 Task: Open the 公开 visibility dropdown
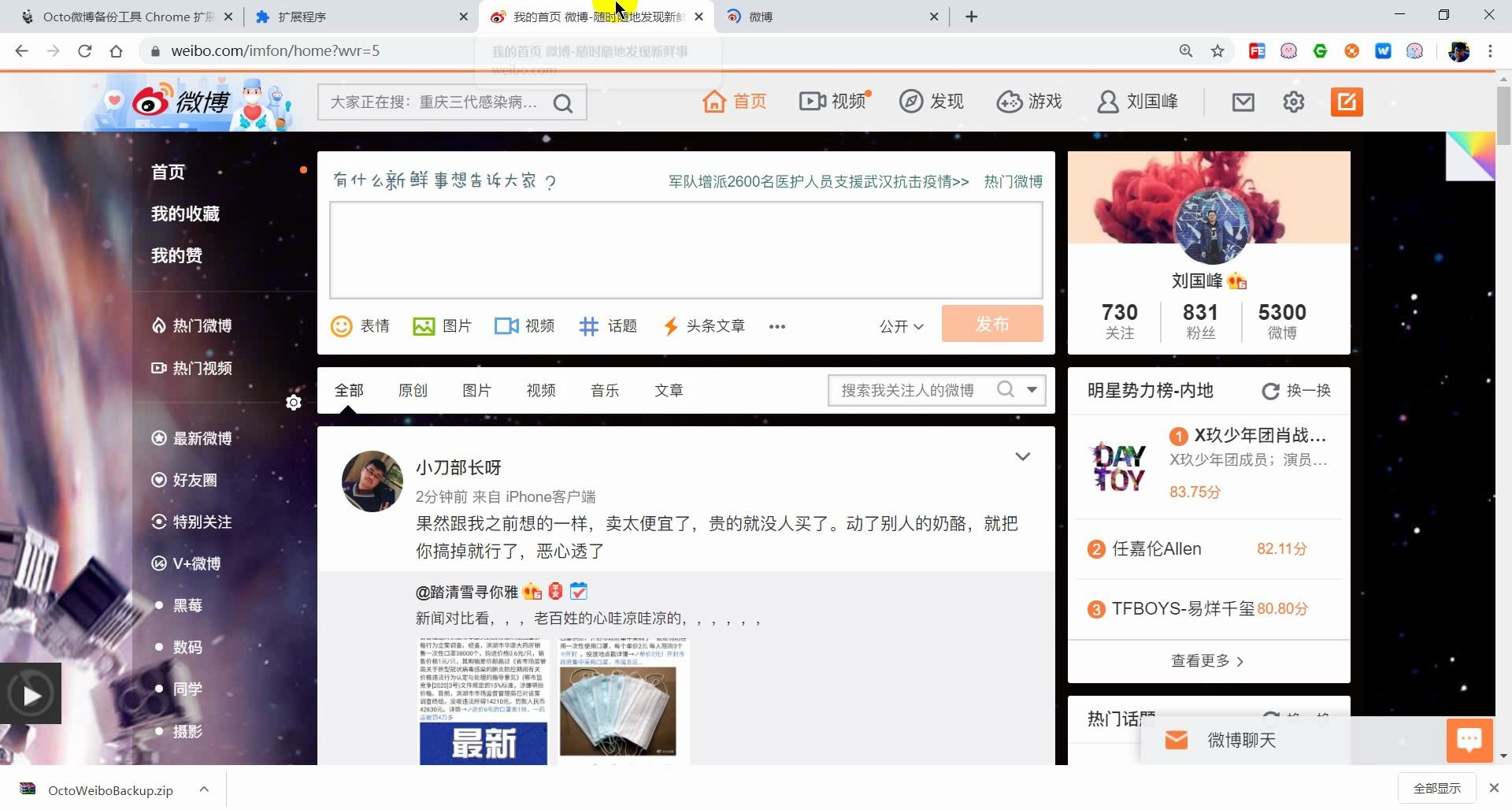[x=900, y=325]
